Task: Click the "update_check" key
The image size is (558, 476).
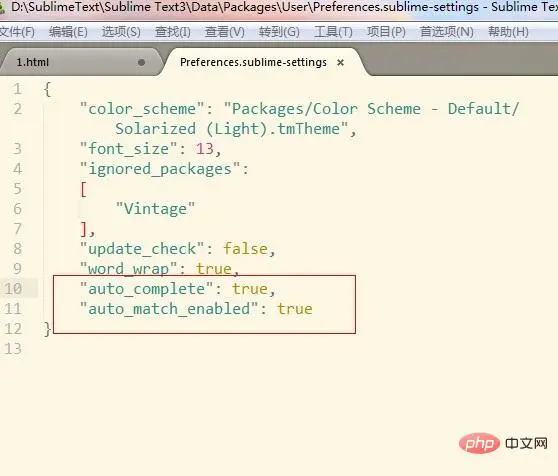Action: point(142,249)
